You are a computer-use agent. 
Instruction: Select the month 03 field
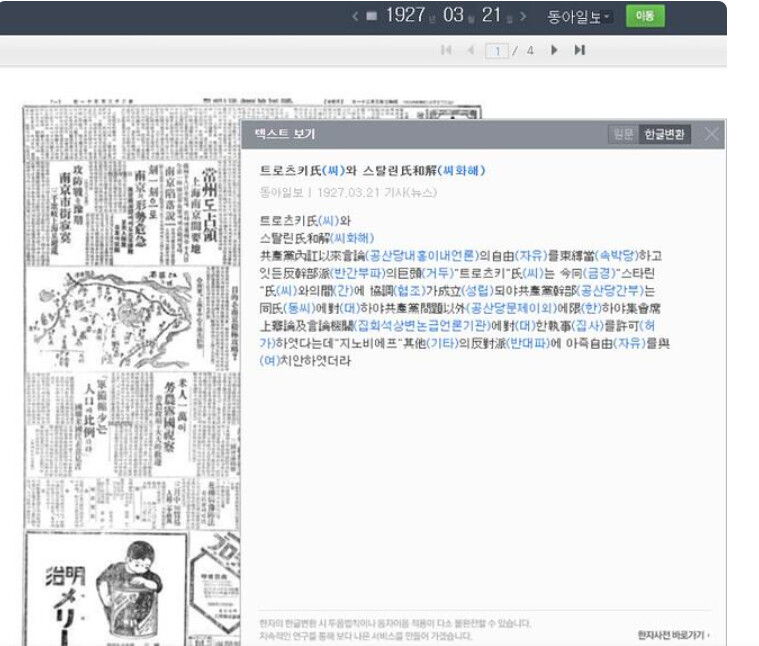(x=453, y=15)
